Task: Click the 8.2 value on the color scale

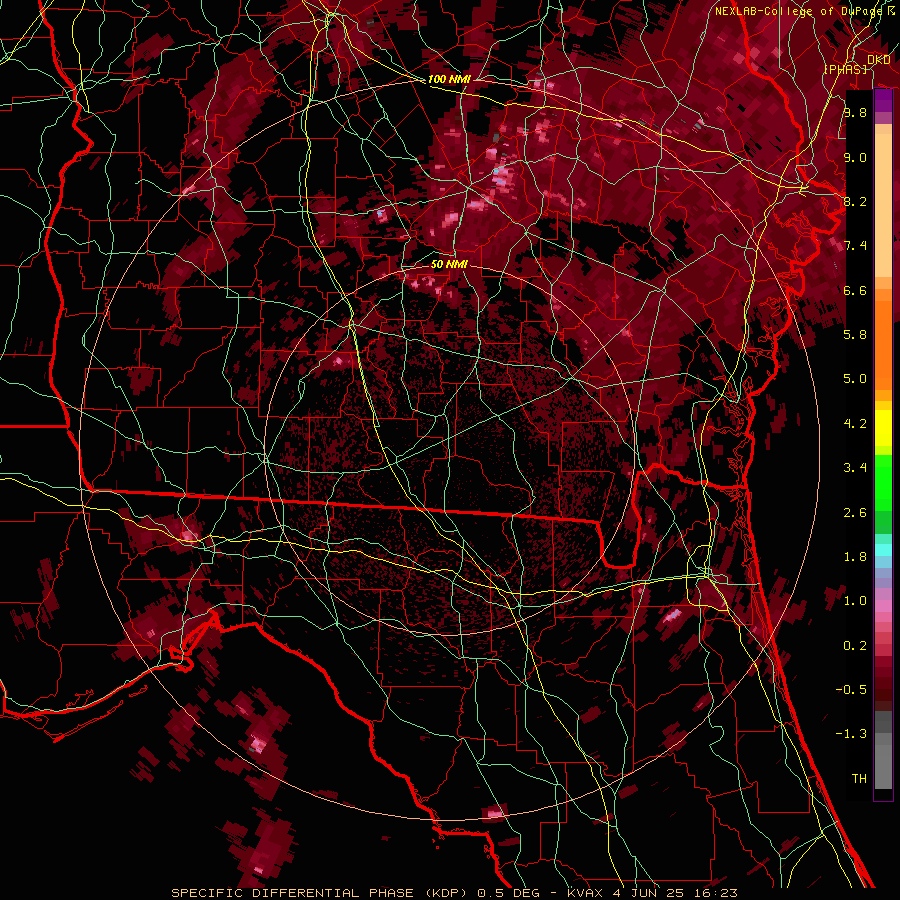Action: (x=855, y=201)
